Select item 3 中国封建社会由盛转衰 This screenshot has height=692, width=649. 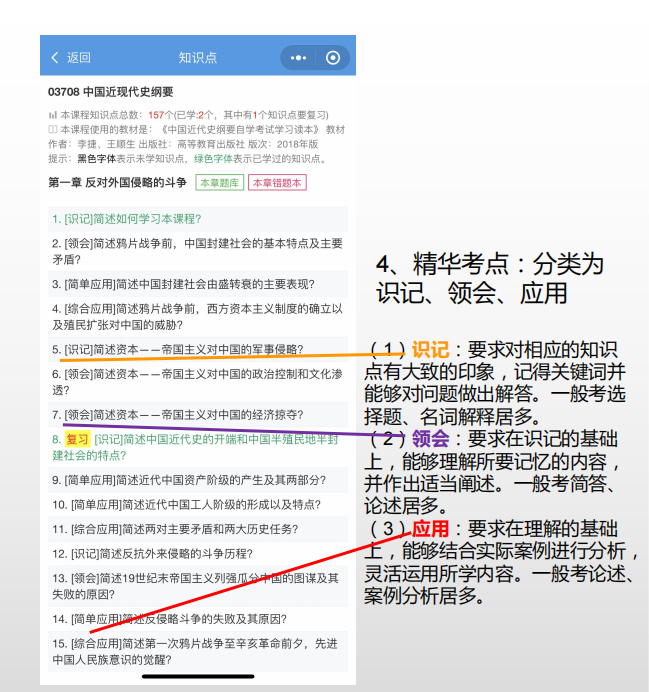tap(198, 284)
